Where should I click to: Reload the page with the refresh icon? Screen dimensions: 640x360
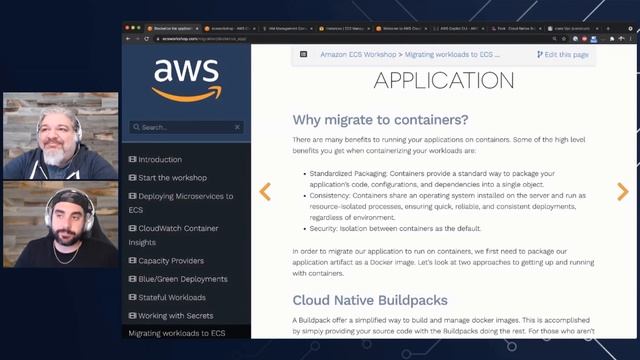(x=147, y=39)
